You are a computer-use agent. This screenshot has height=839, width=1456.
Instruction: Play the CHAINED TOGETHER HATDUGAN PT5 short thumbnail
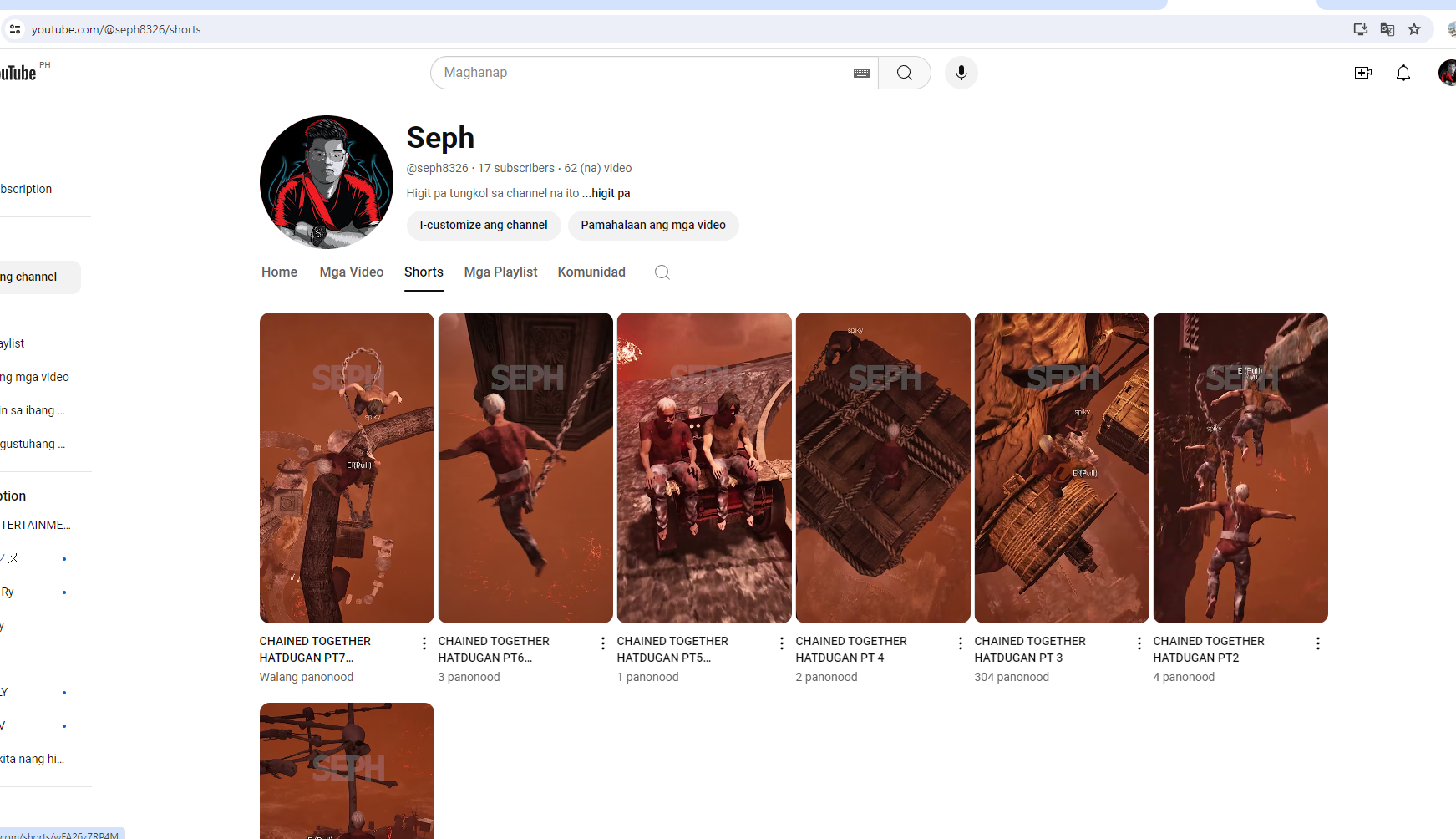coord(704,468)
